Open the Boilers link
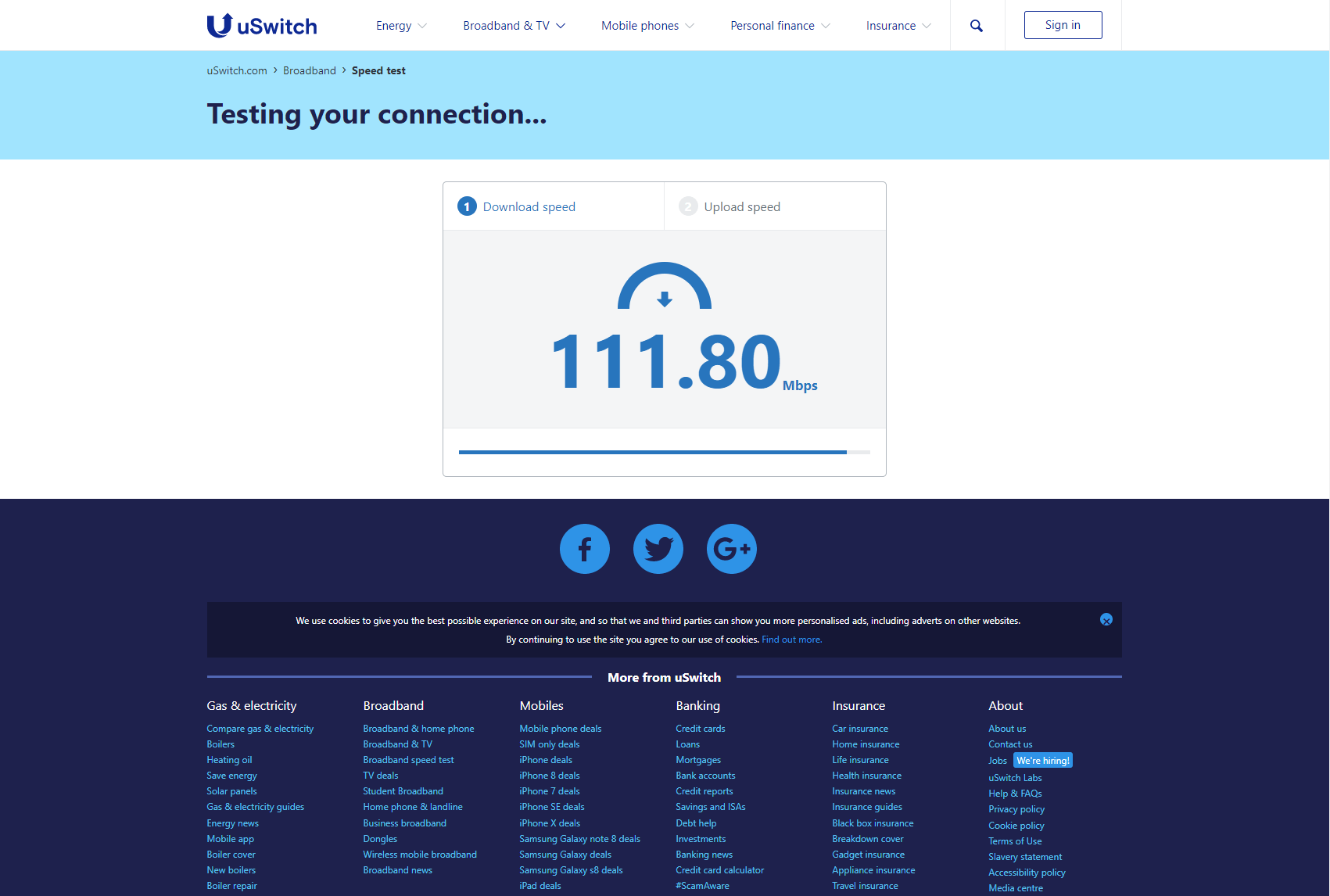 [x=220, y=744]
